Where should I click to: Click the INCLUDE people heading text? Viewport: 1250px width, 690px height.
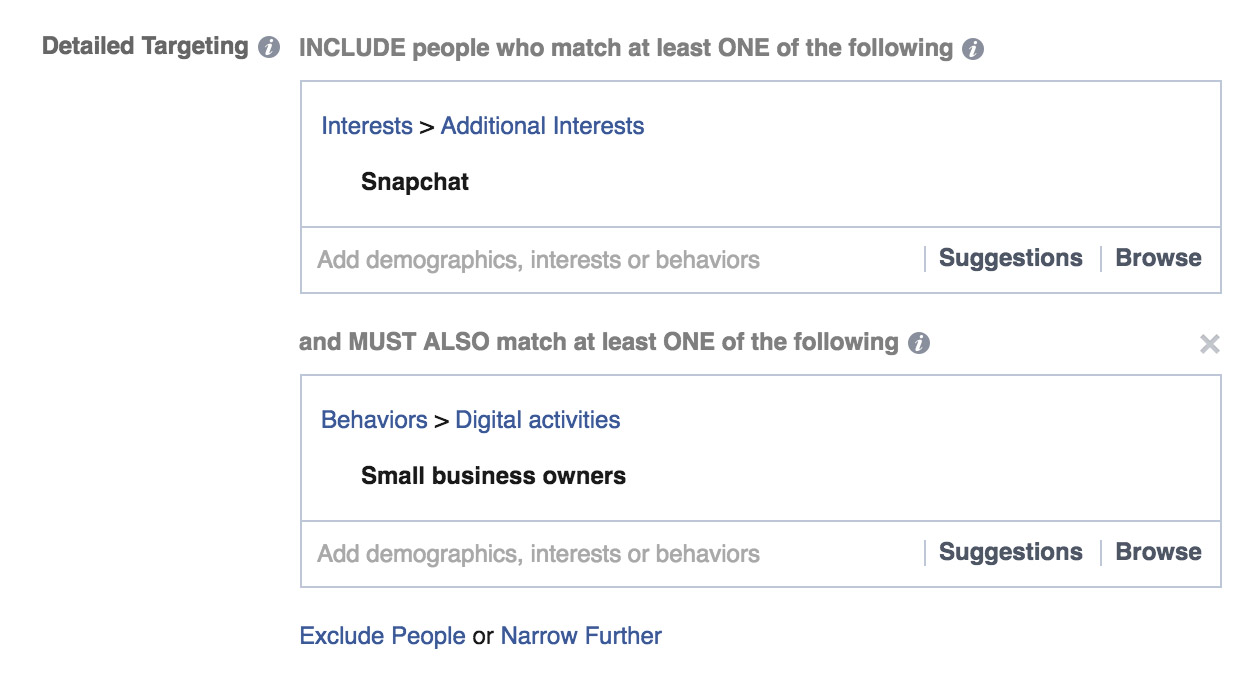point(626,48)
